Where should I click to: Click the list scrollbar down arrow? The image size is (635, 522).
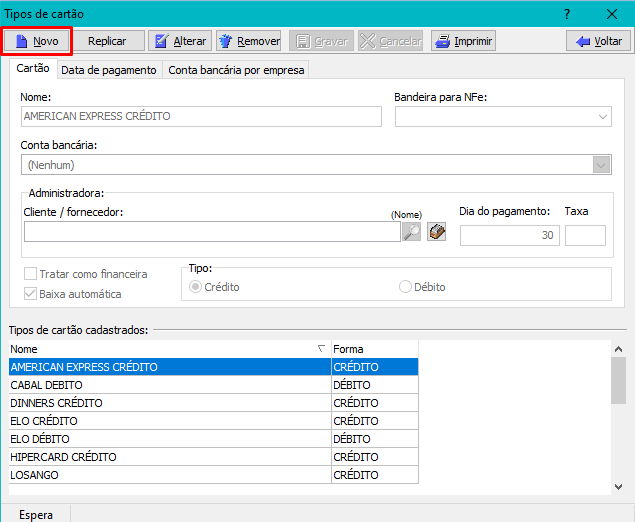click(x=618, y=486)
